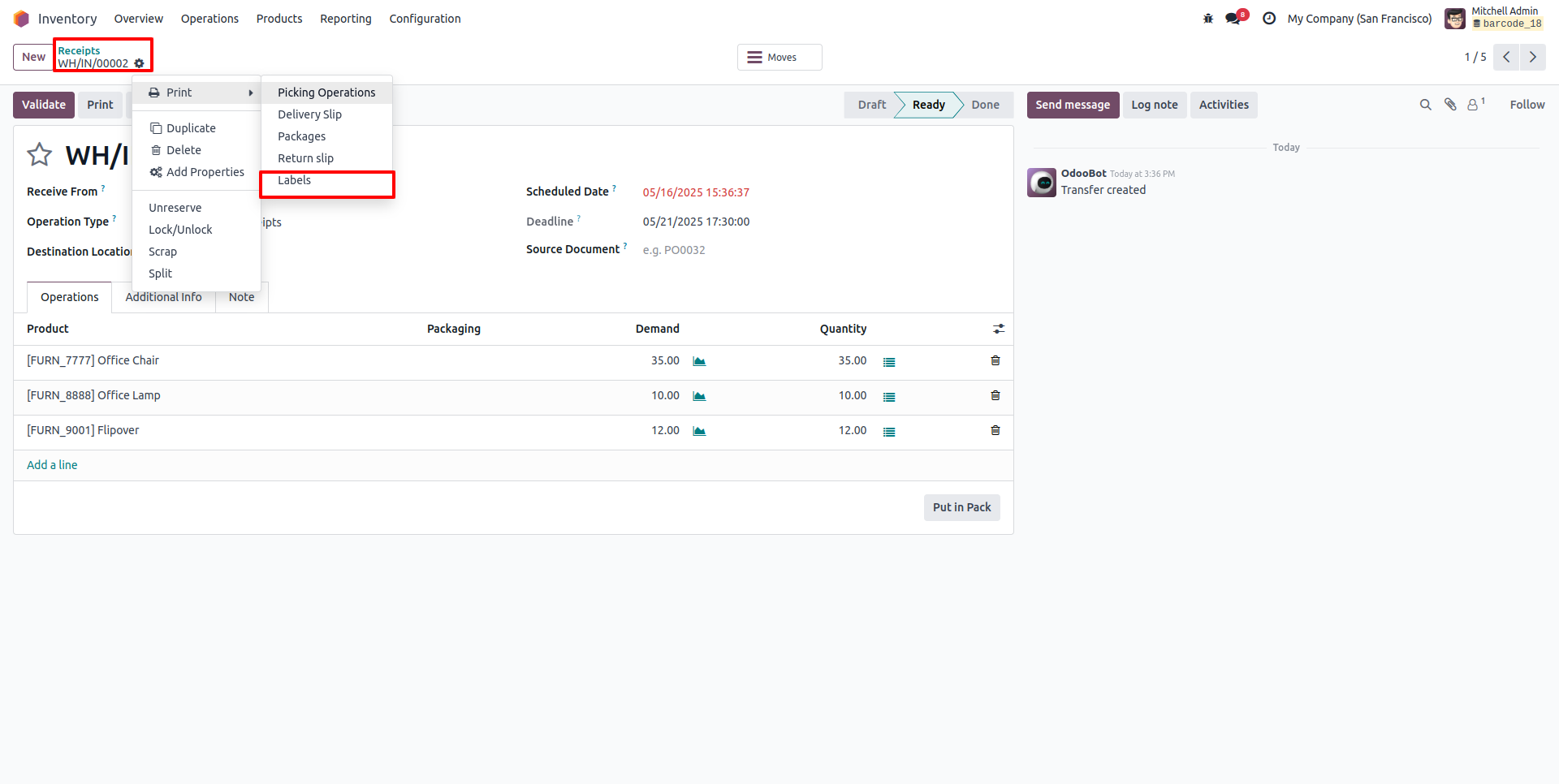This screenshot has width=1559, height=784.
Task: Click Send message in chatter
Action: 1073,105
